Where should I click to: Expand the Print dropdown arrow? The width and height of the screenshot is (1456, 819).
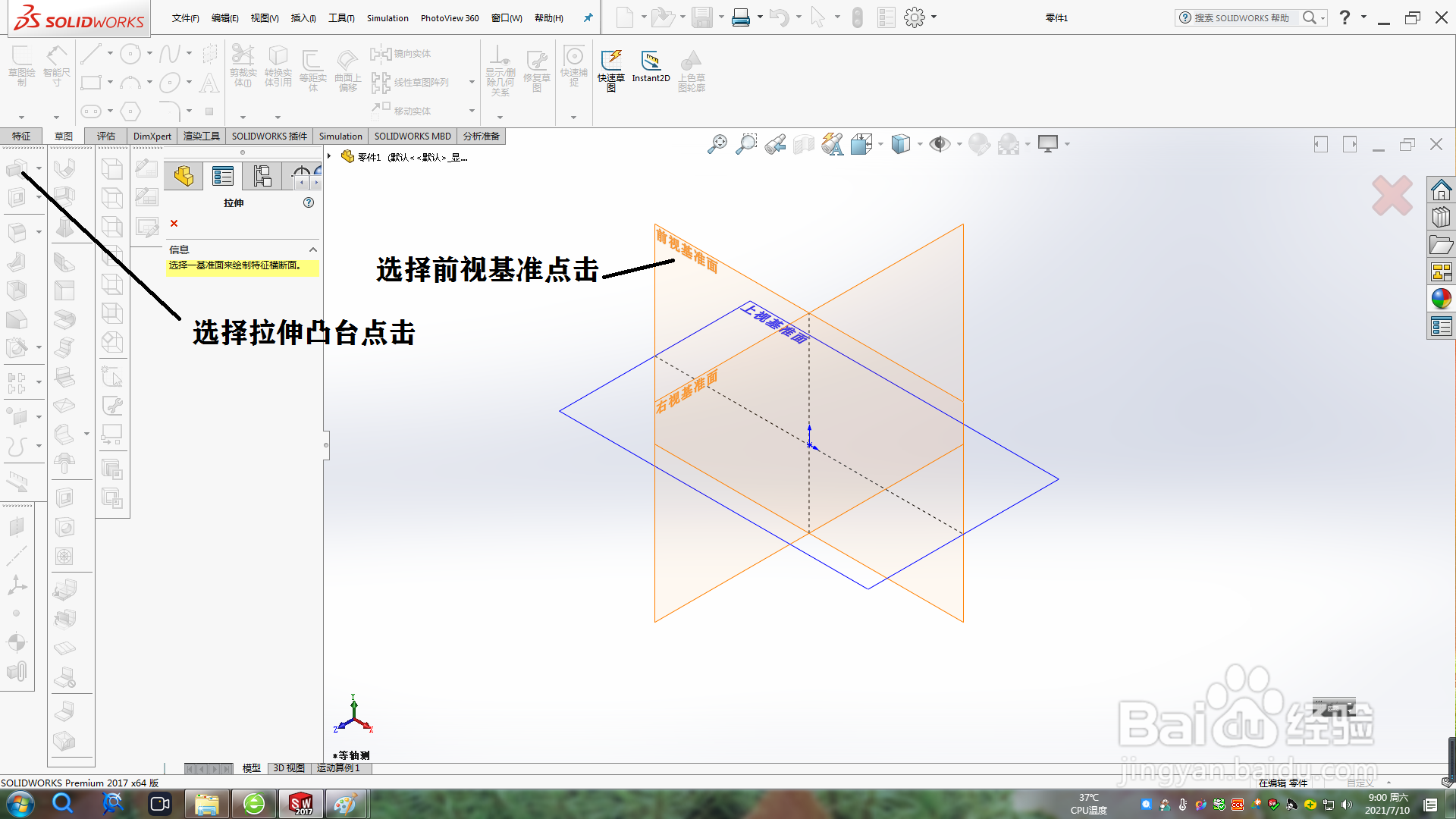pyautogui.click(x=760, y=17)
